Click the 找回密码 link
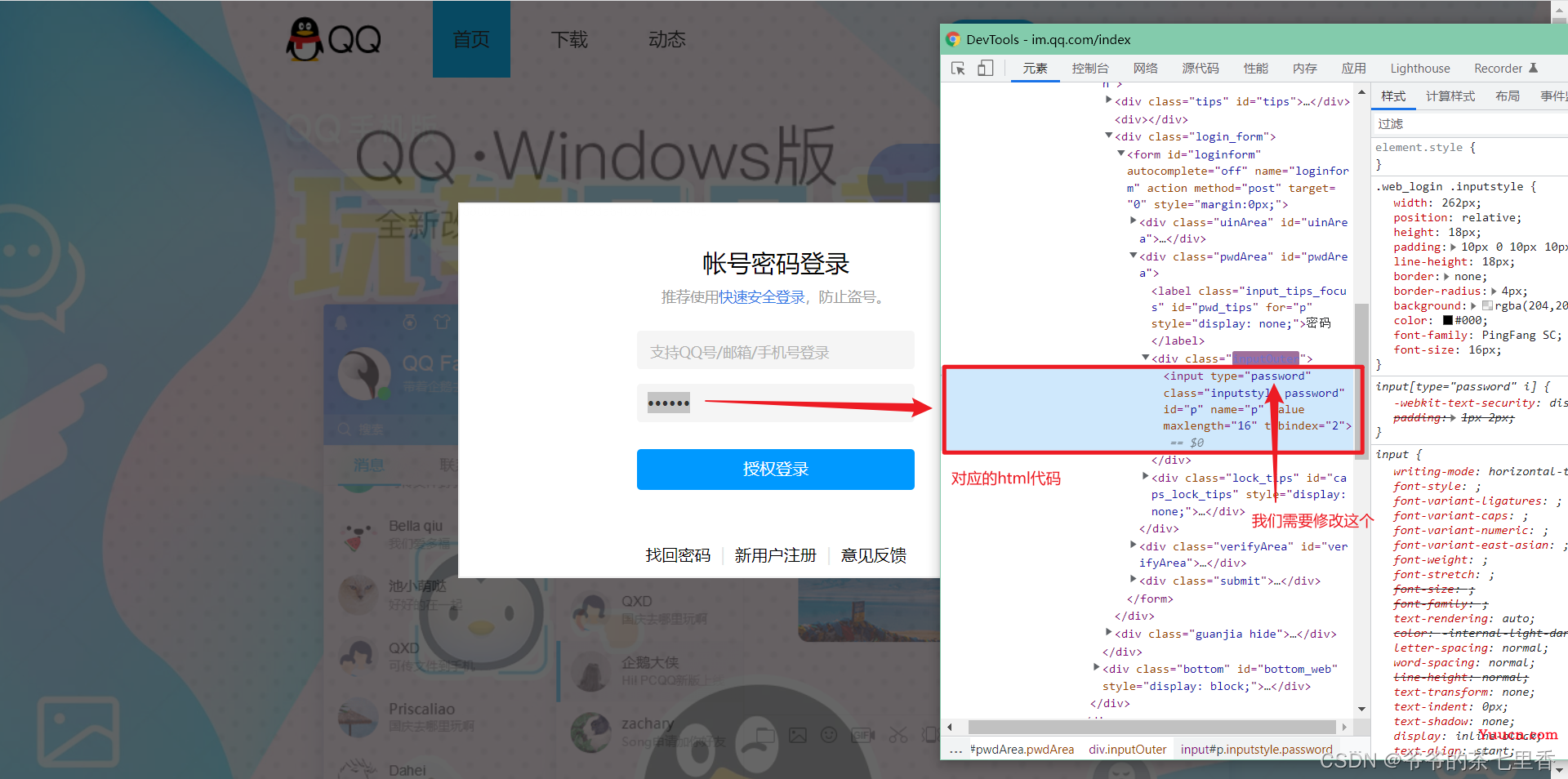The width and height of the screenshot is (1568, 779). point(678,555)
